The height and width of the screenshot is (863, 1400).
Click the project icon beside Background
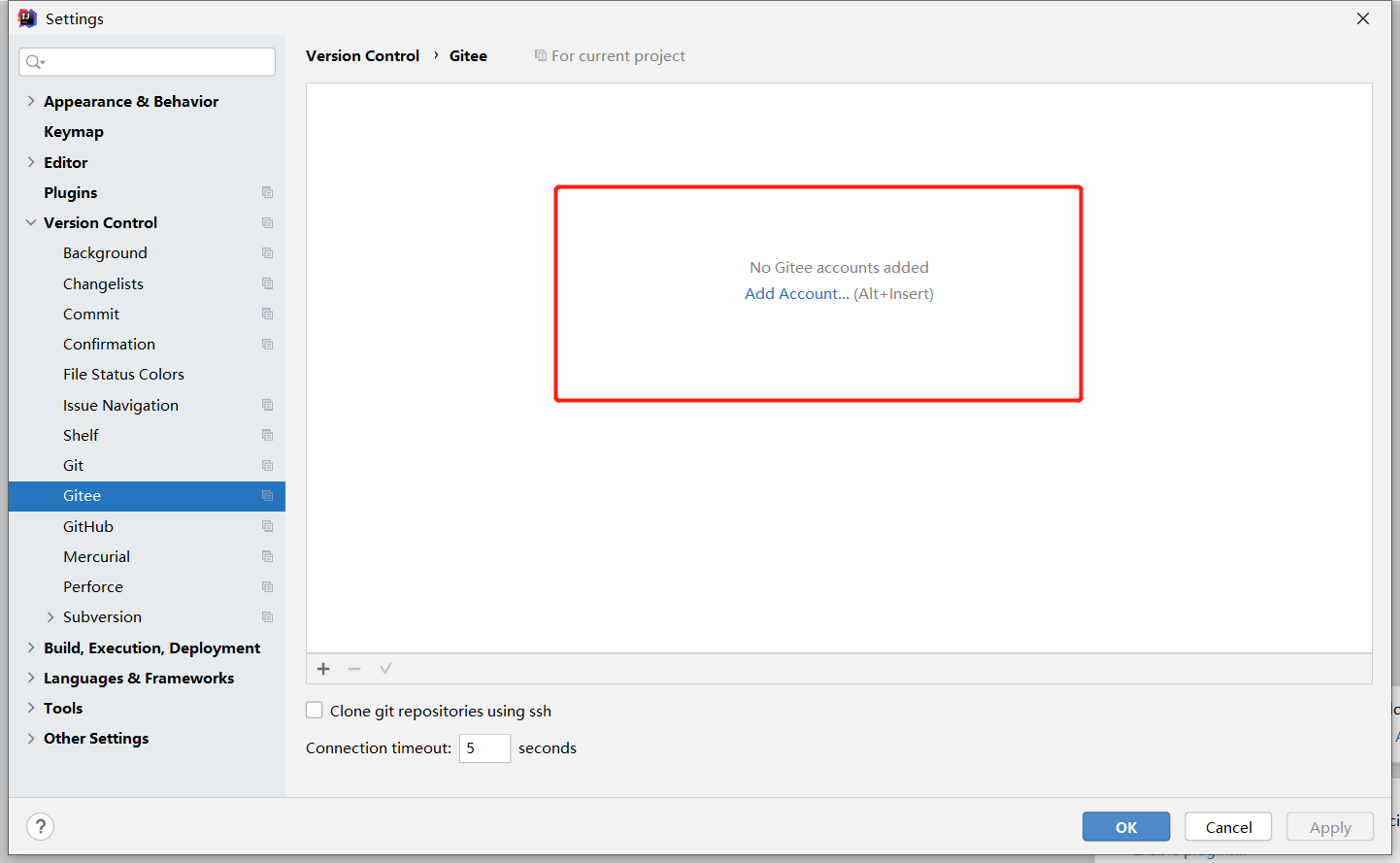click(267, 253)
